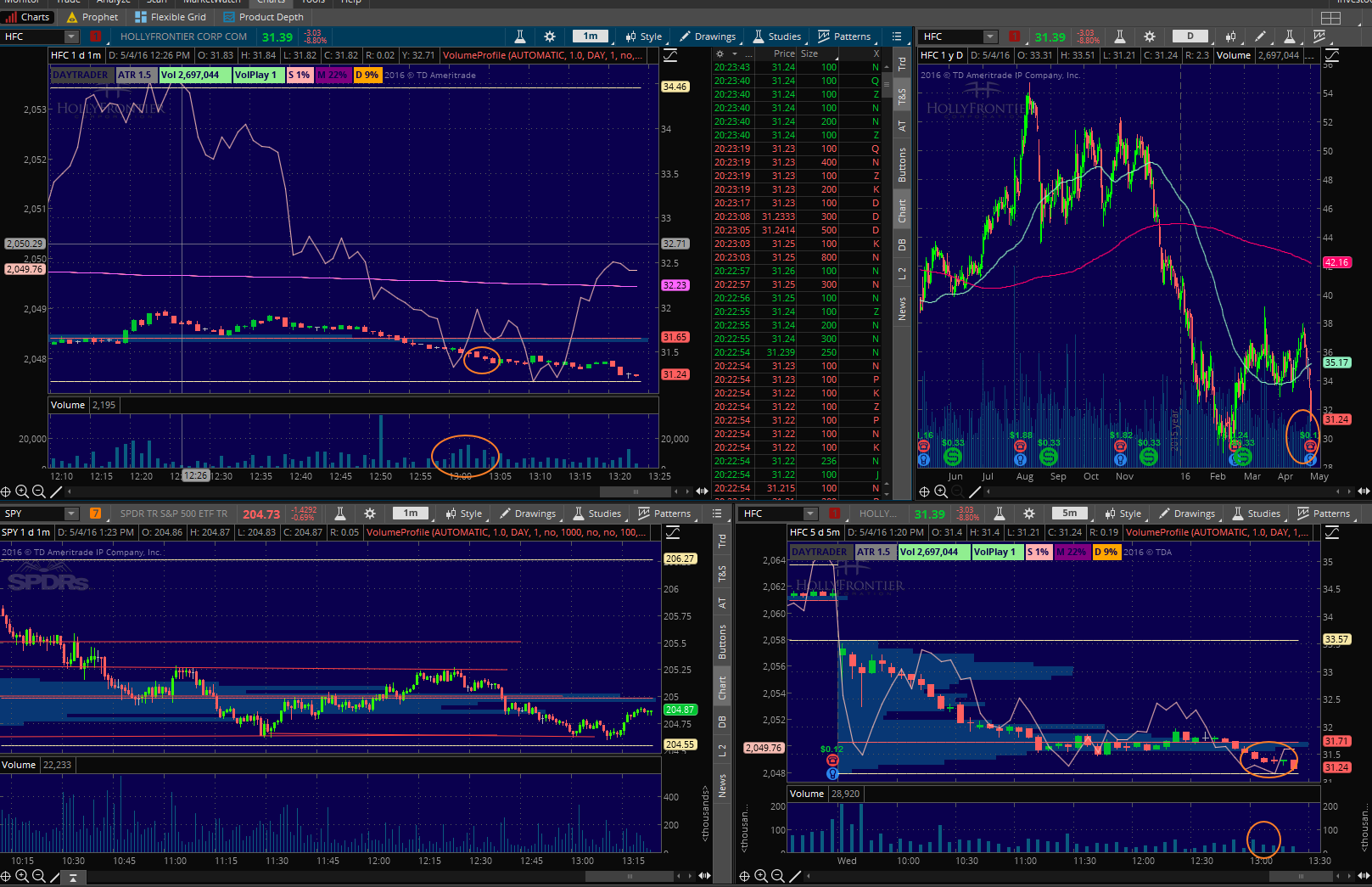The height and width of the screenshot is (887, 1372).
Task: Open list menu icon on SPY chart
Action: point(717,514)
